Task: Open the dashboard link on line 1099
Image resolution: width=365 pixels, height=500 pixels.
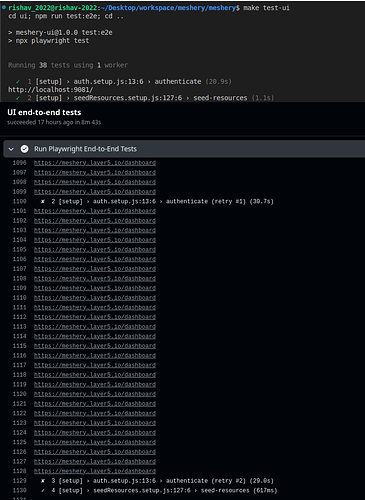Action: (95, 192)
